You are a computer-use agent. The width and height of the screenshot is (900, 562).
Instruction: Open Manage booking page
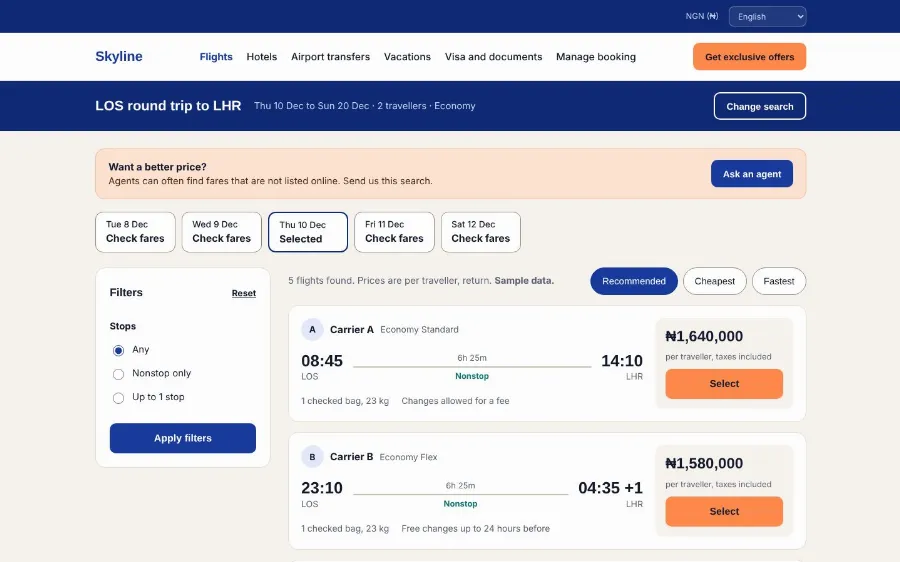596,57
